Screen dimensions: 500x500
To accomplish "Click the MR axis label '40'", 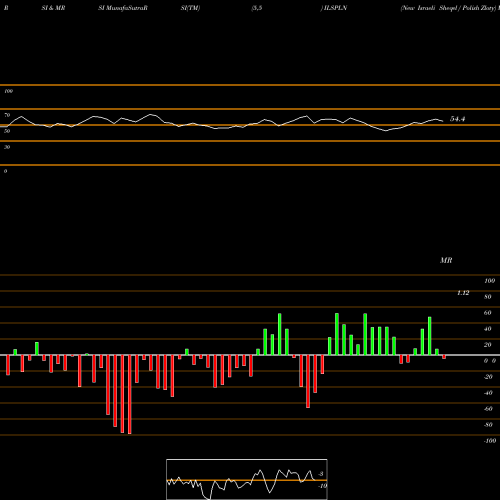I will (x=488, y=329).
